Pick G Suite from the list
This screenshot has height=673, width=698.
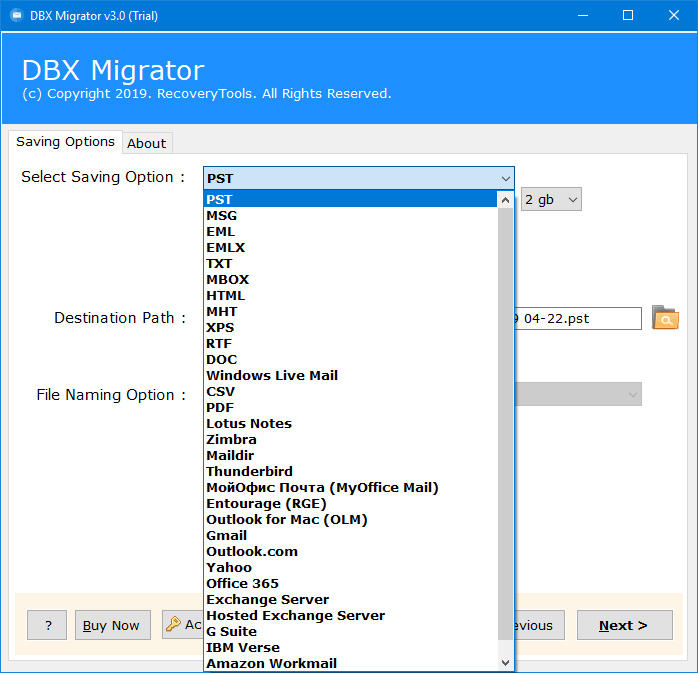pos(350,632)
